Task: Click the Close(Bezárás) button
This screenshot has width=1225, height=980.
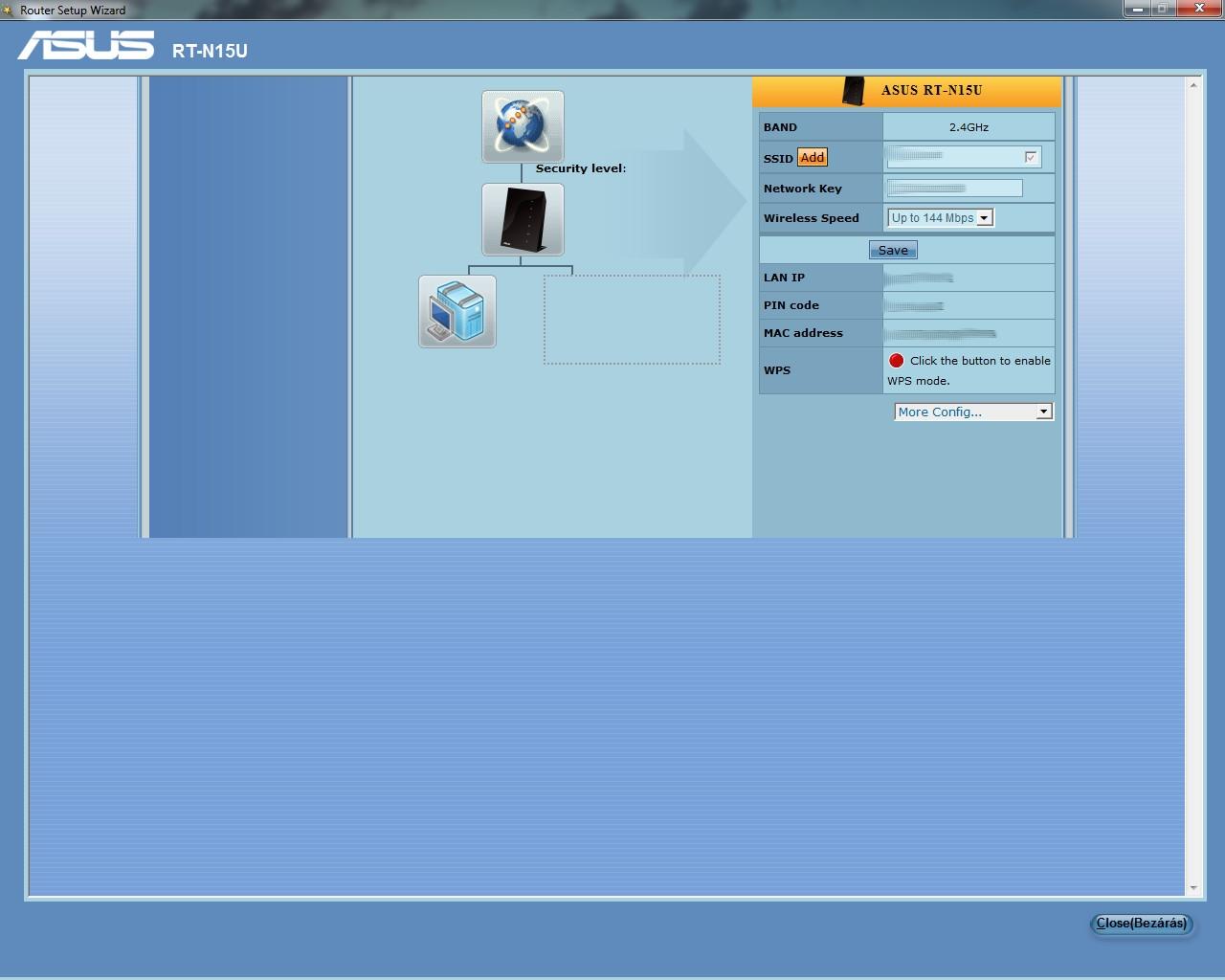Action: tap(1142, 924)
